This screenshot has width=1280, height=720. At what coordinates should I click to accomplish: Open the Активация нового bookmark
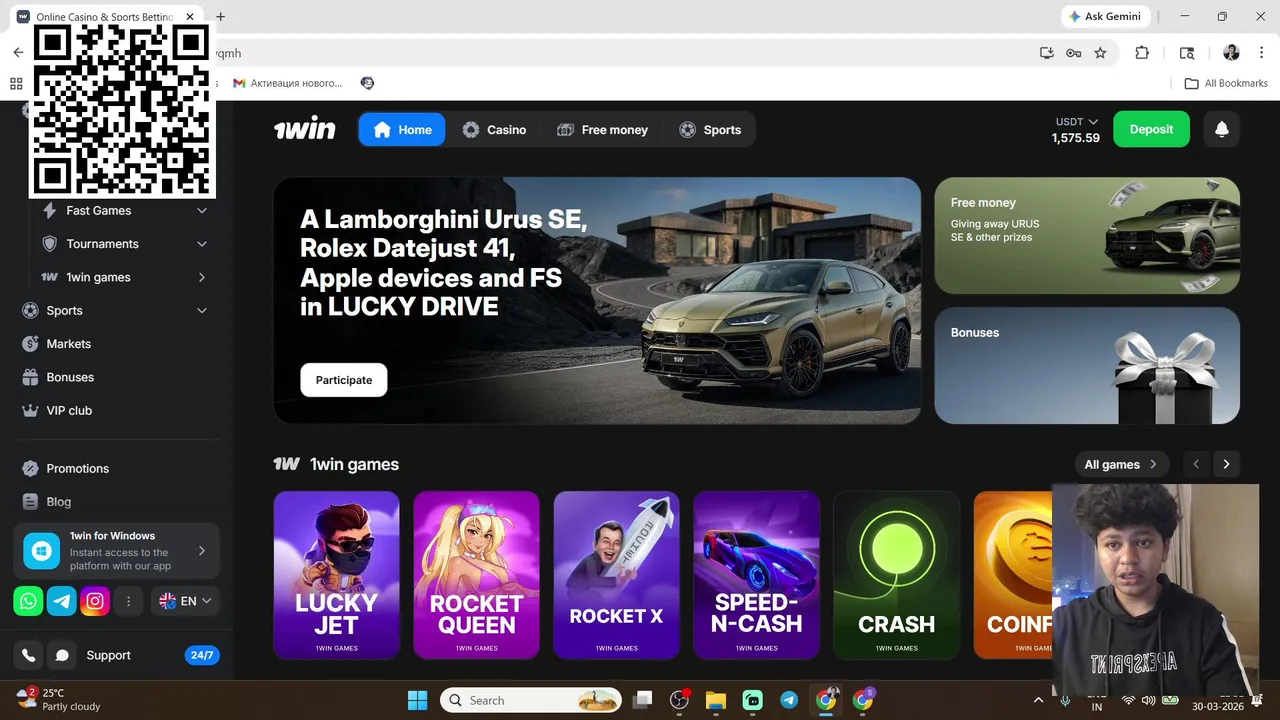pyautogui.click(x=288, y=83)
